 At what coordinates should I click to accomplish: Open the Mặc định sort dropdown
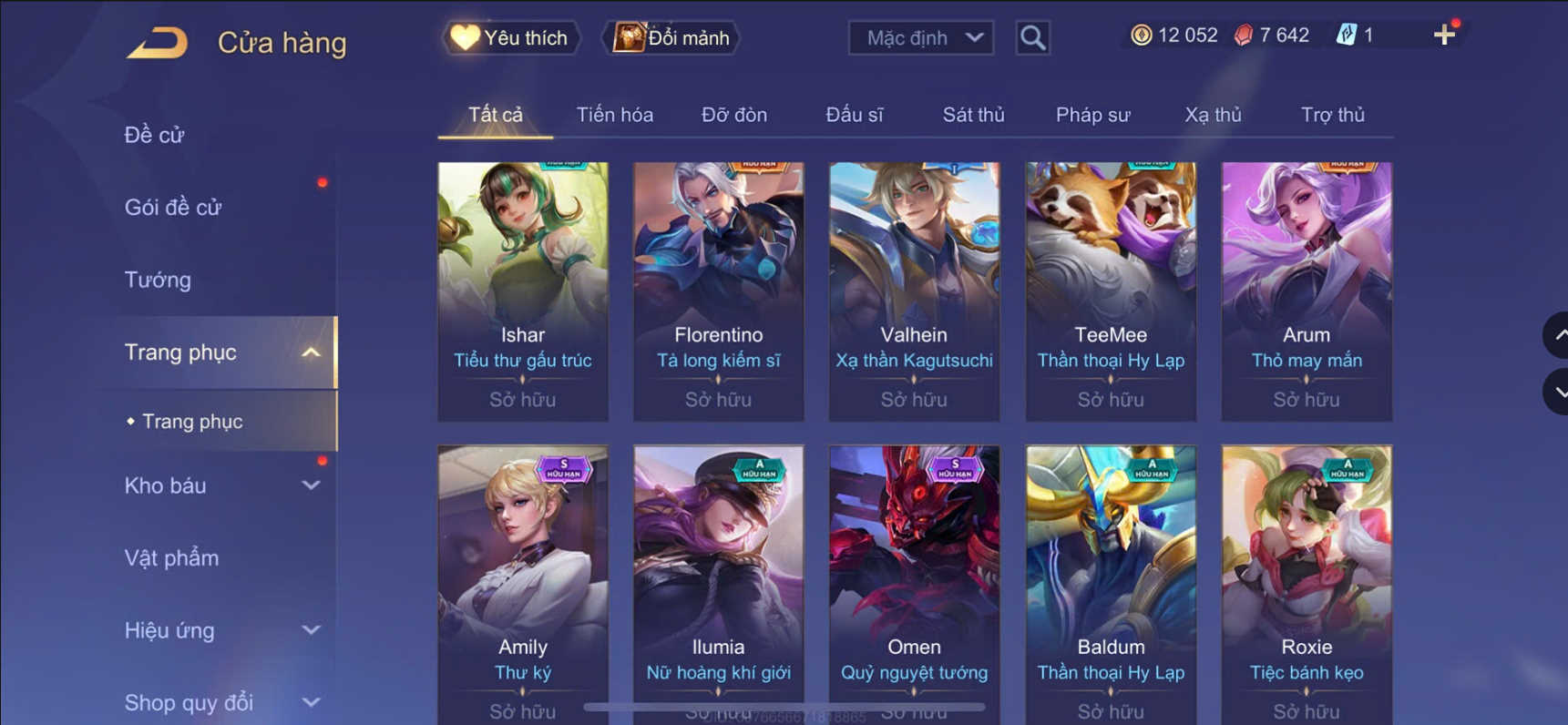921,37
